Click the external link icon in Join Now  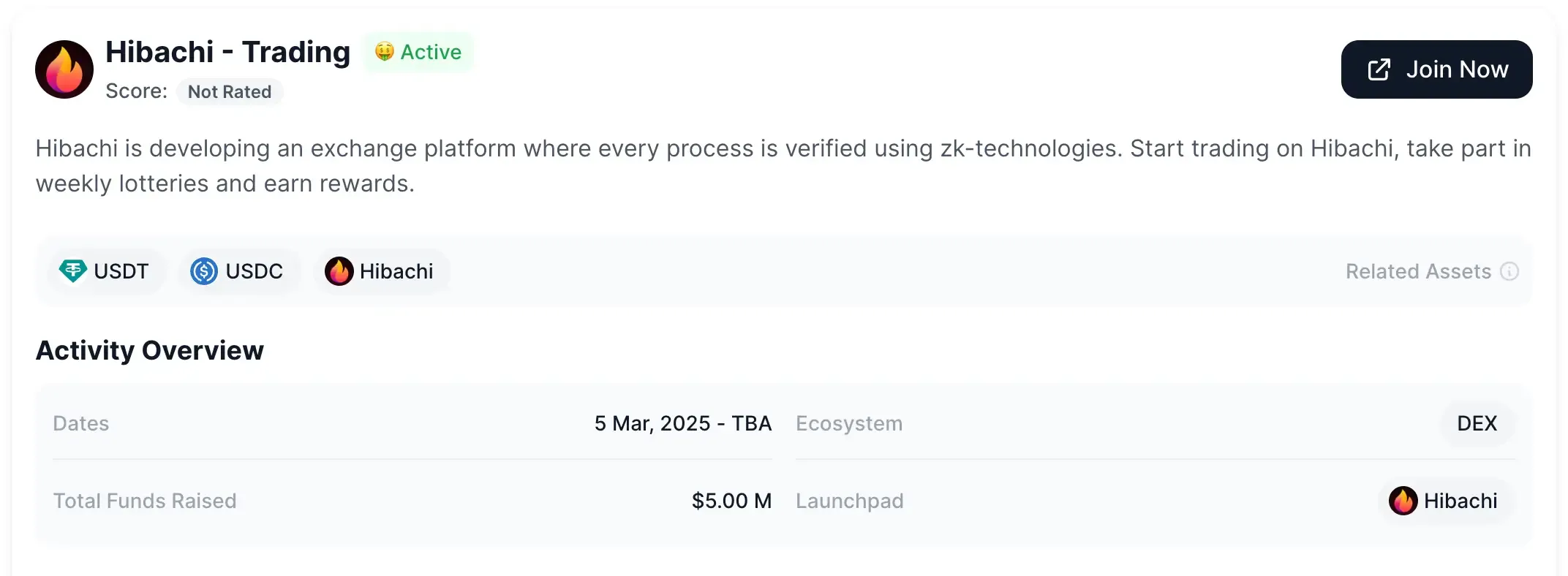click(1379, 69)
